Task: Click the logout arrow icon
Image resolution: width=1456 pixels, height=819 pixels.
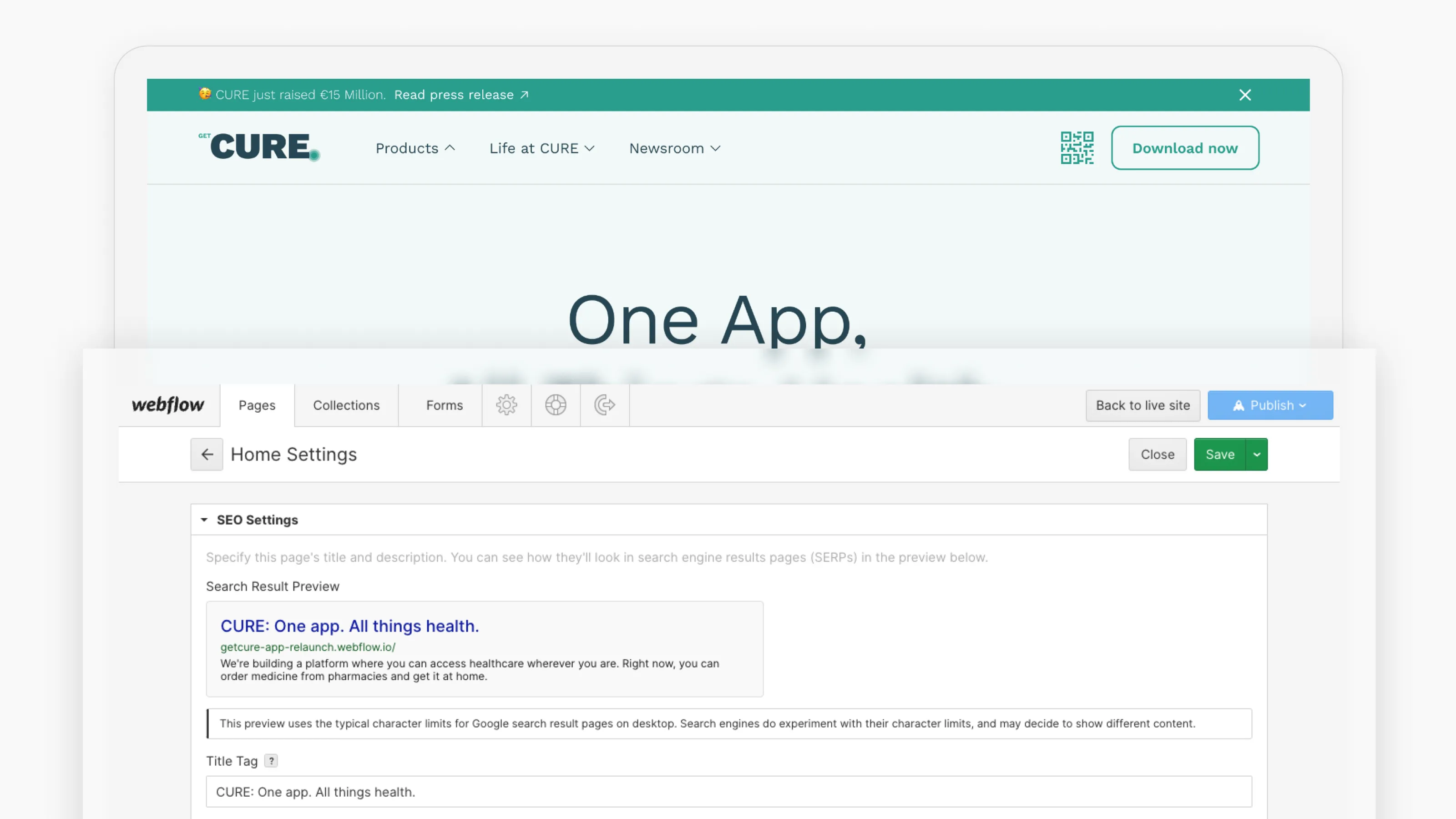Action: click(605, 404)
